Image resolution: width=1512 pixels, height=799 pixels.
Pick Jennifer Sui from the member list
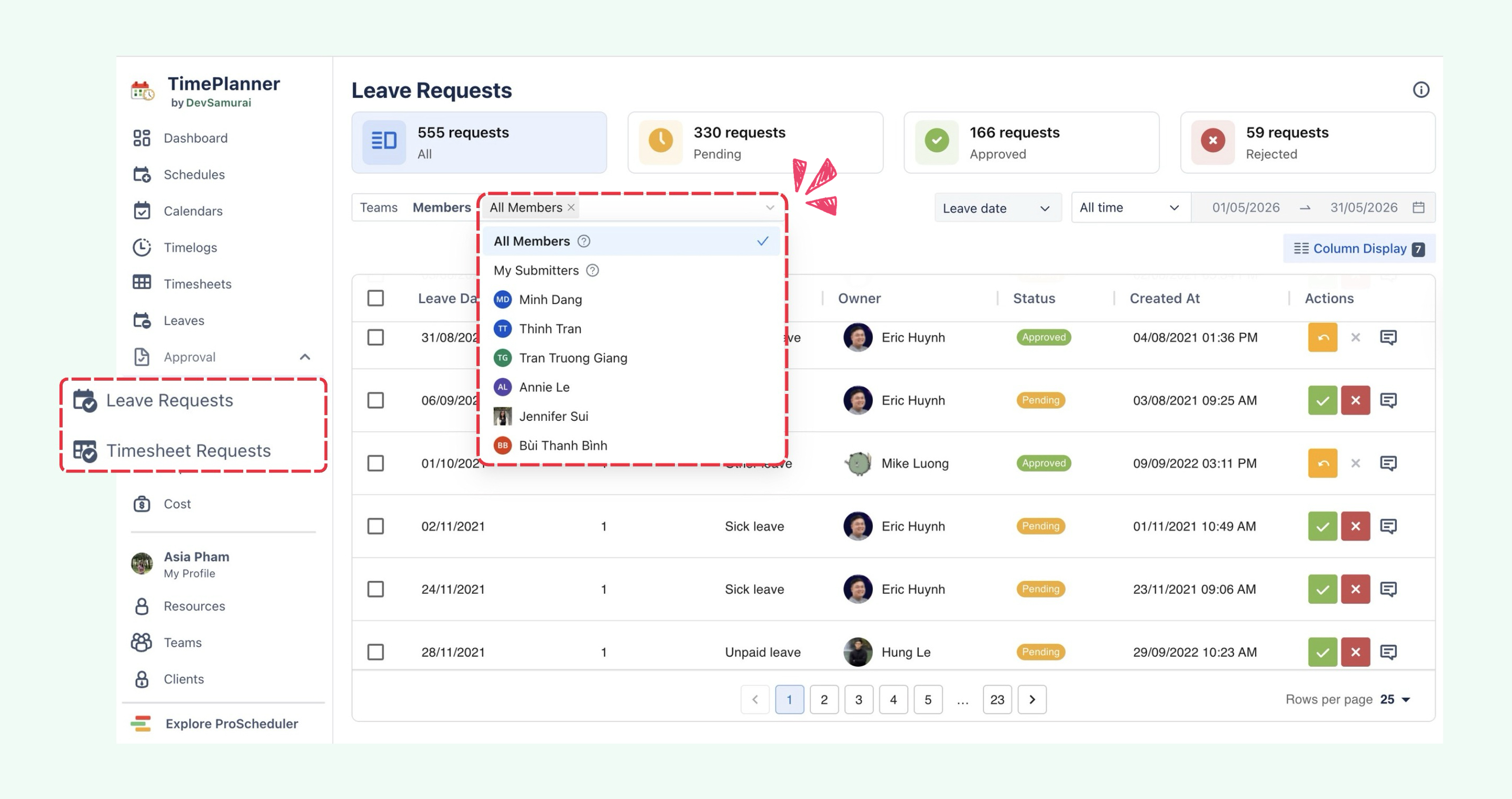(x=631, y=416)
